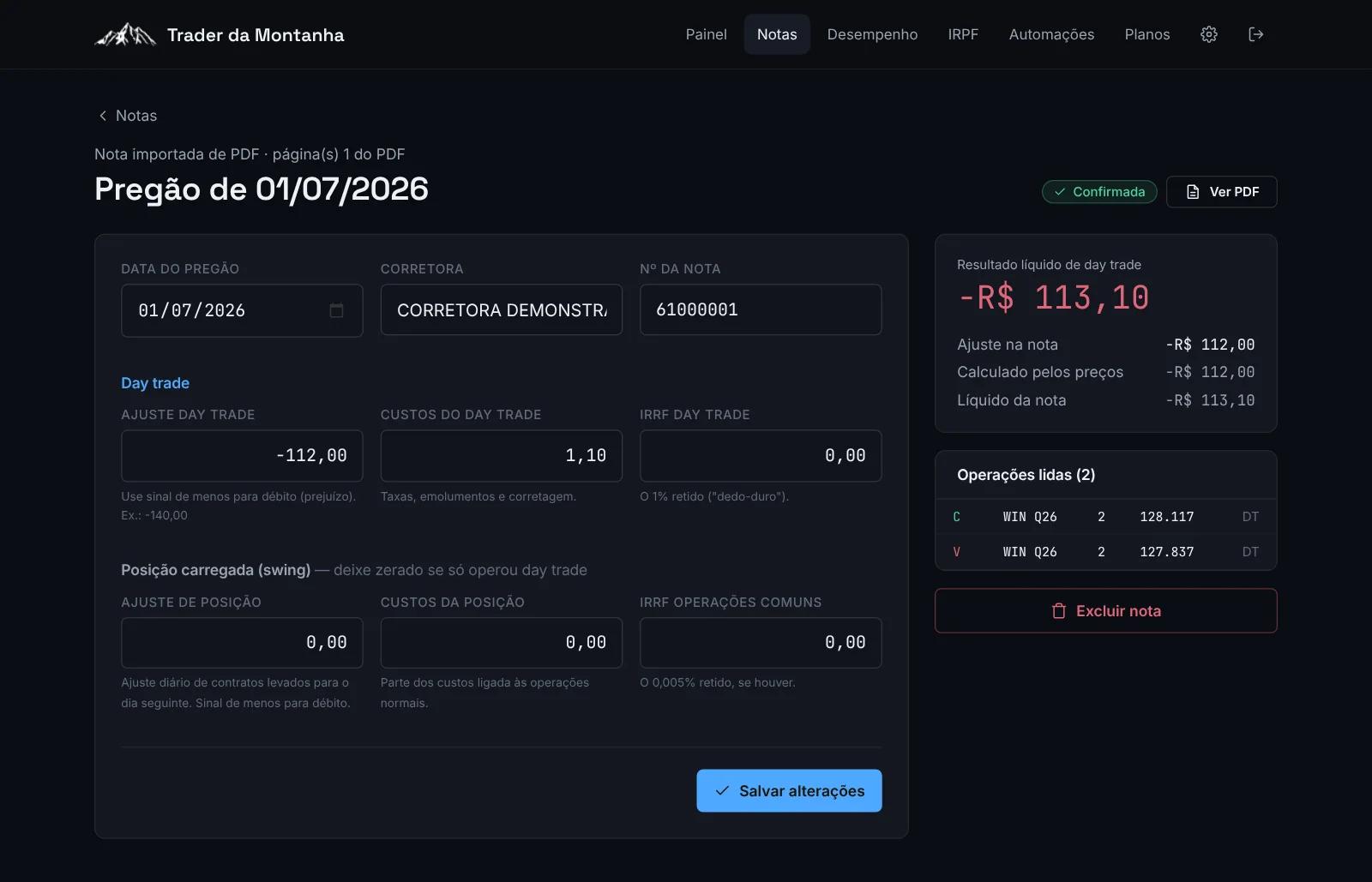Click the Excluir nota button
The height and width of the screenshot is (882, 1372).
point(1106,610)
